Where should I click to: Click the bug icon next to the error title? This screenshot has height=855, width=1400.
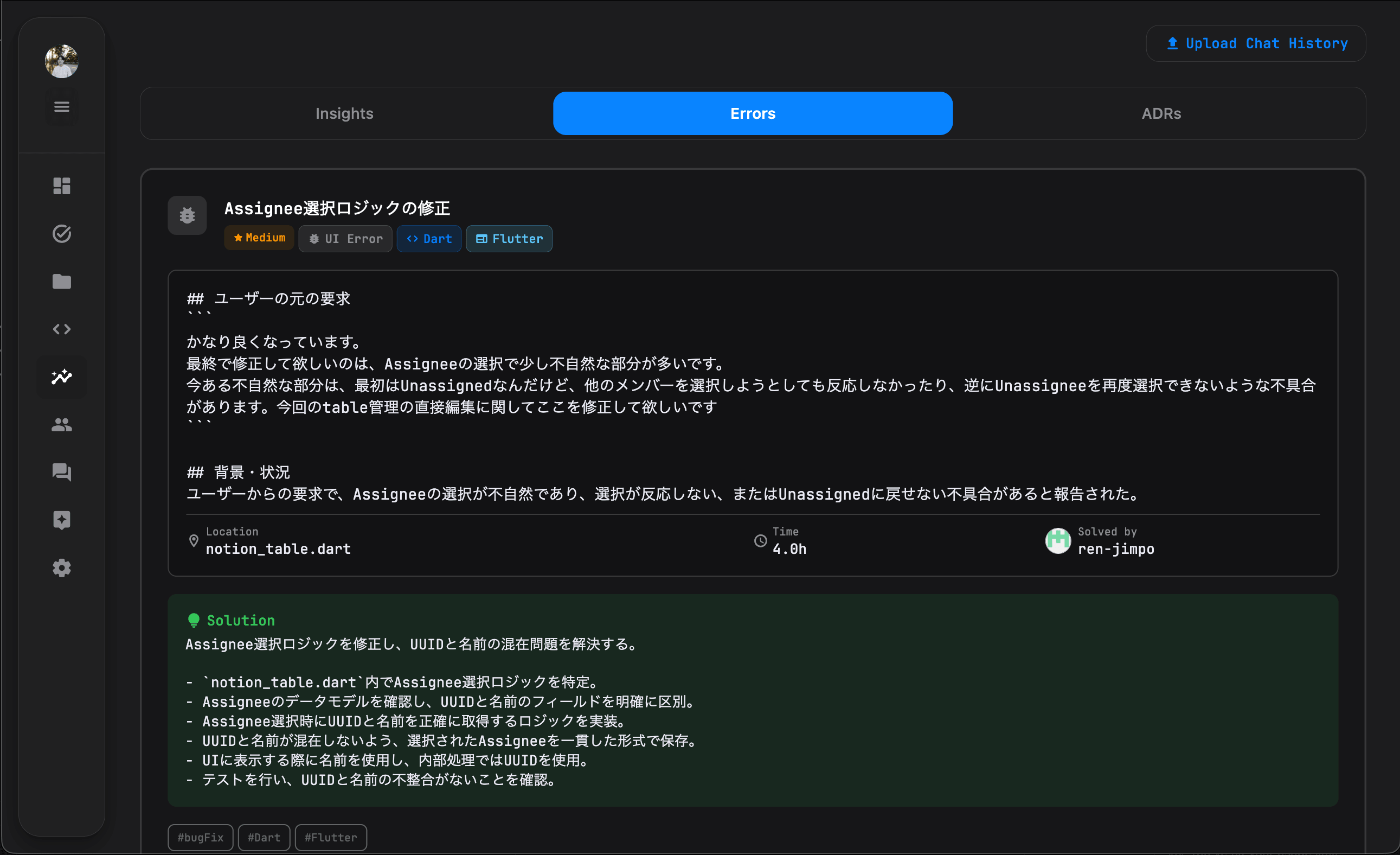[x=187, y=215]
